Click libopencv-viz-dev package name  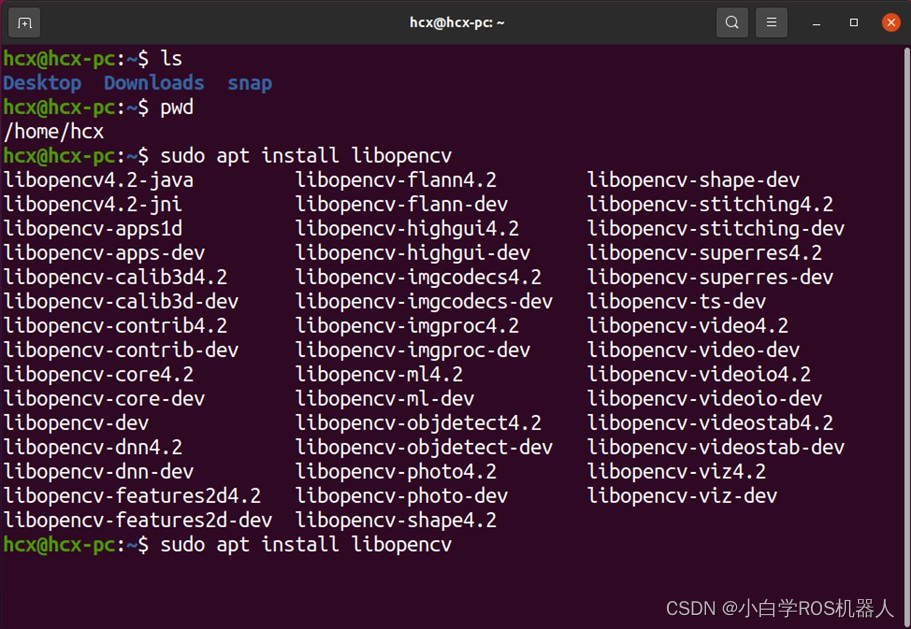pyautogui.click(x=682, y=497)
